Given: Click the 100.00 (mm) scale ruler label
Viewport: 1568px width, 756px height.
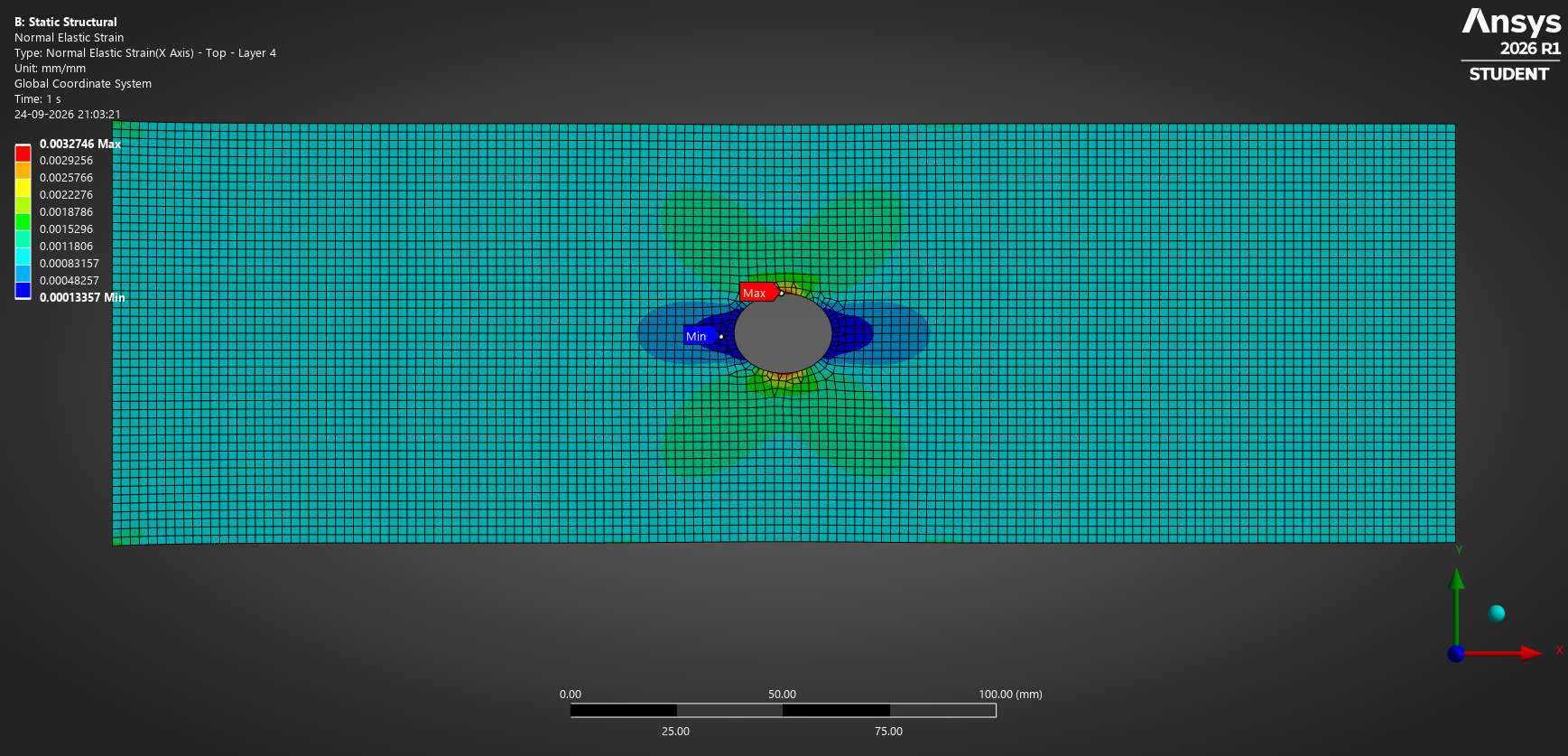Looking at the screenshot, I should coord(1010,695).
